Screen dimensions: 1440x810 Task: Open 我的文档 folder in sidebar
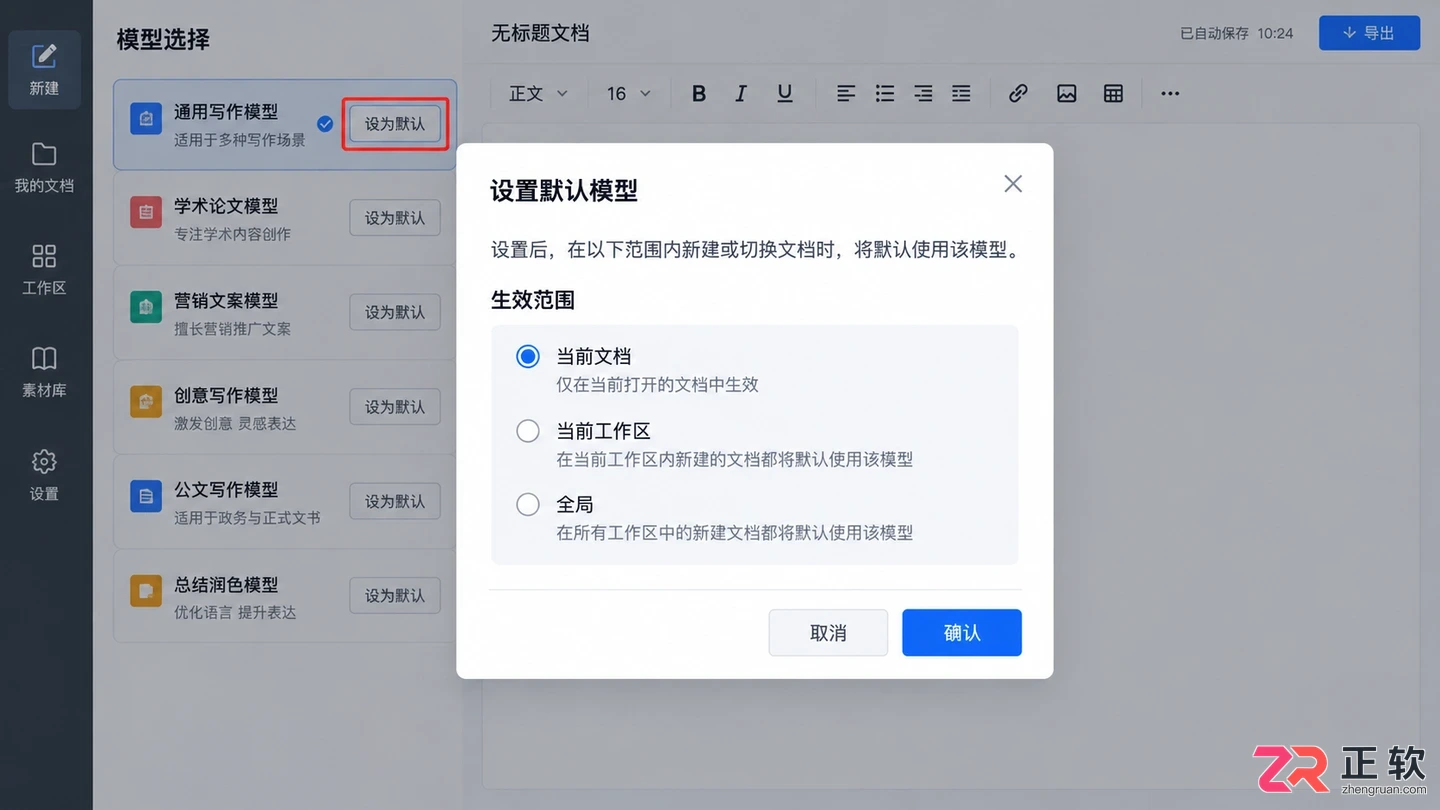coord(44,167)
